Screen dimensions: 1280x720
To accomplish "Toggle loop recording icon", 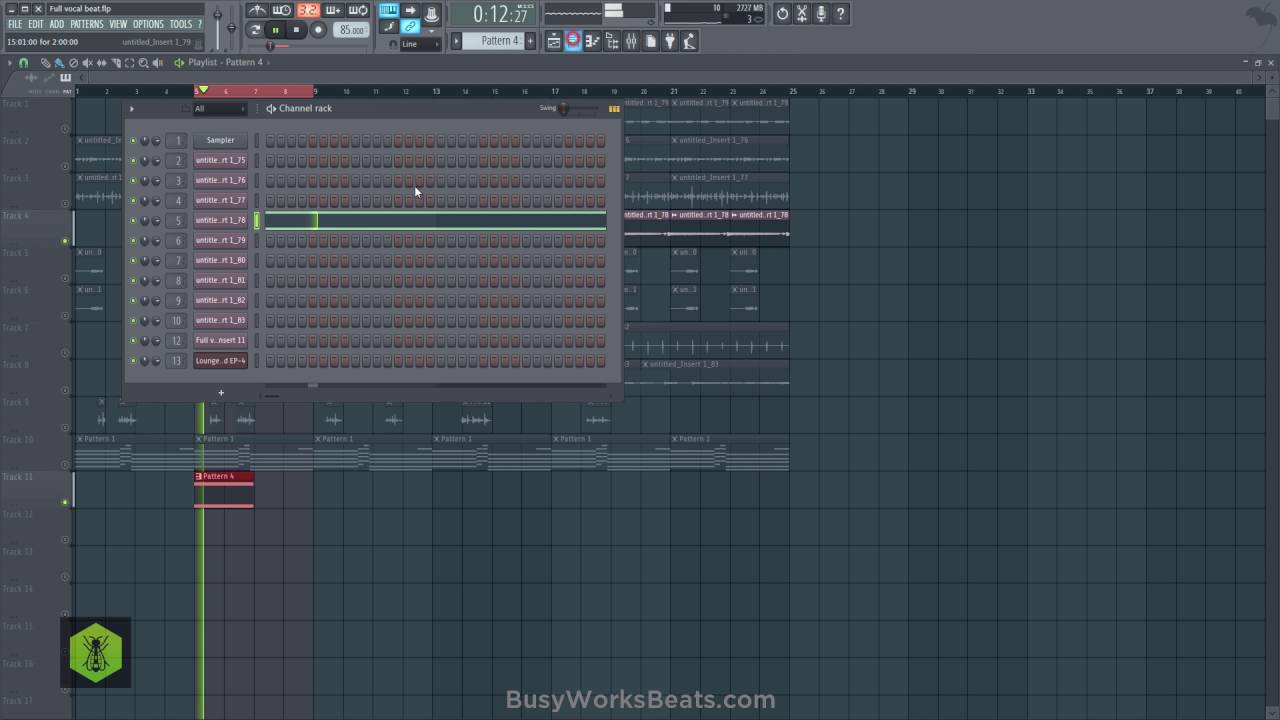I will click(x=358, y=11).
